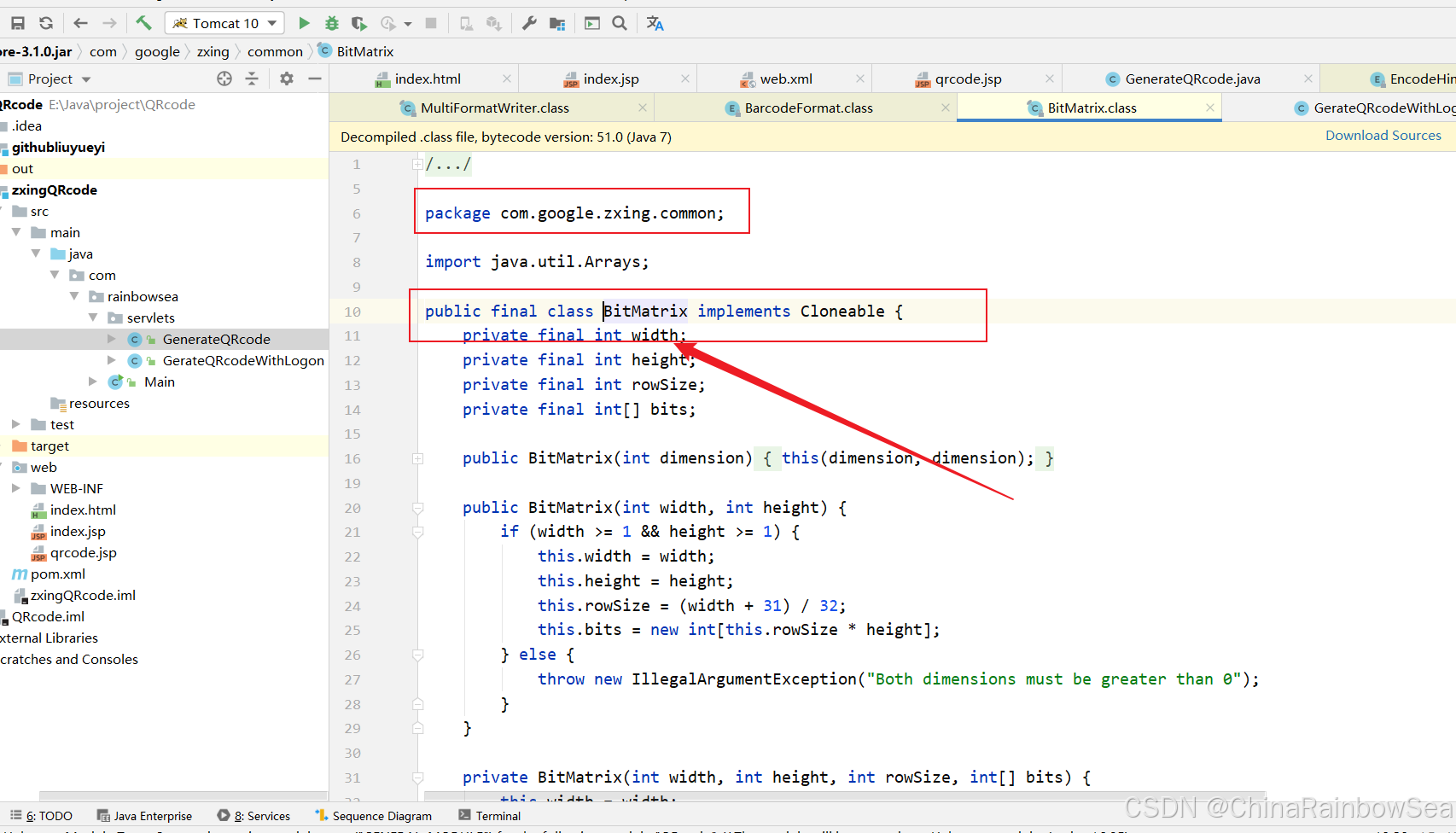Click the Search Everywhere magnifier icon
Viewport: 1456px width, 833px height.
point(620,23)
